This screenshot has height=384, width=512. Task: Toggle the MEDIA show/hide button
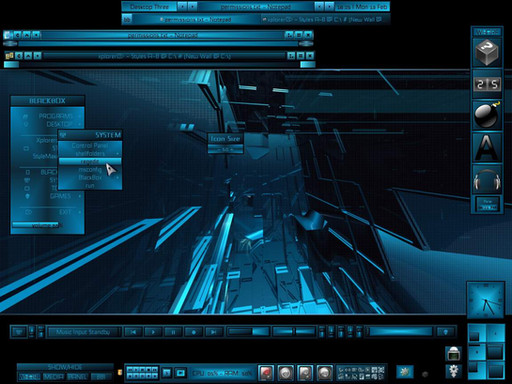coord(54,377)
